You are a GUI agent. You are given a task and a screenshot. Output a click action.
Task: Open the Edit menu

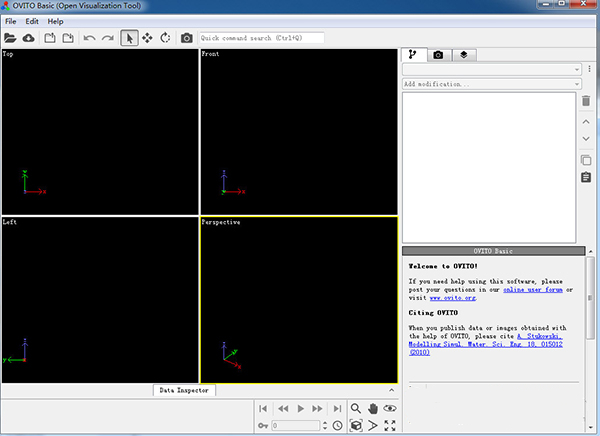pos(32,21)
